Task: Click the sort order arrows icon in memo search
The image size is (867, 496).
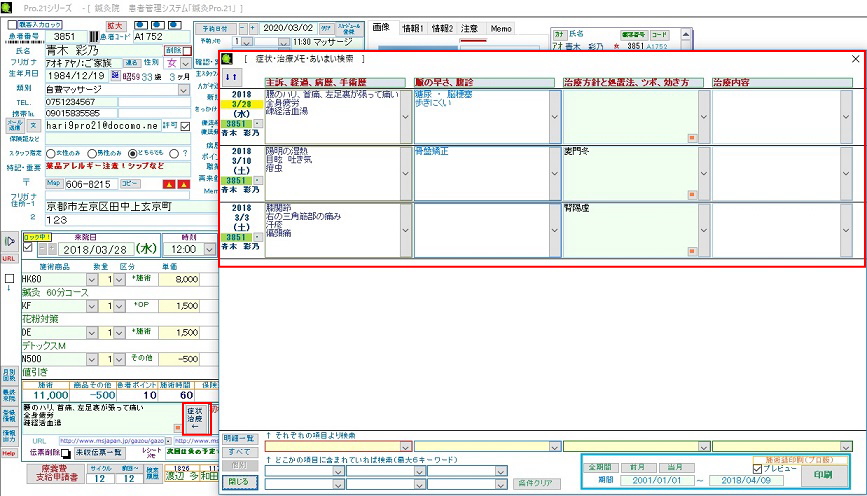Action: [x=231, y=77]
